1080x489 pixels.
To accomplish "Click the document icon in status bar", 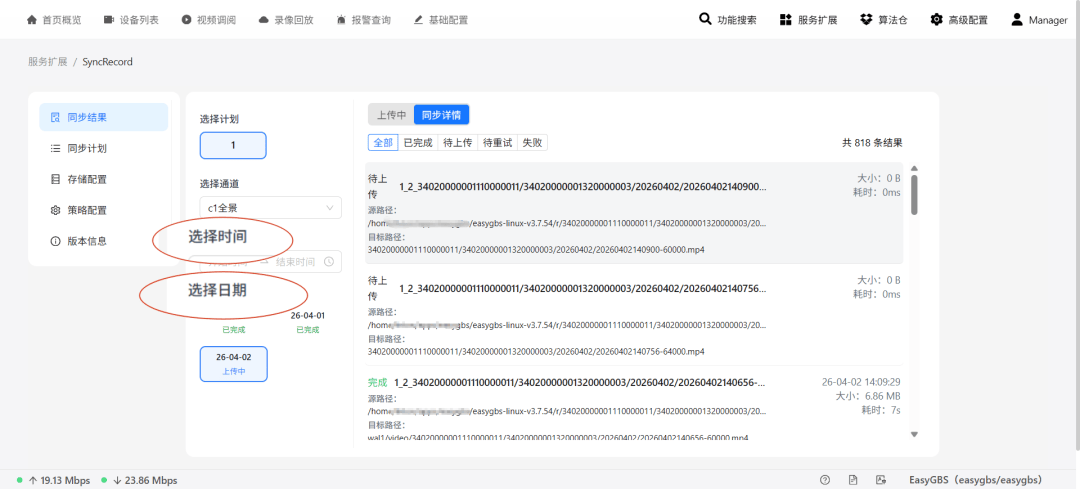I will (x=853, y=480).
